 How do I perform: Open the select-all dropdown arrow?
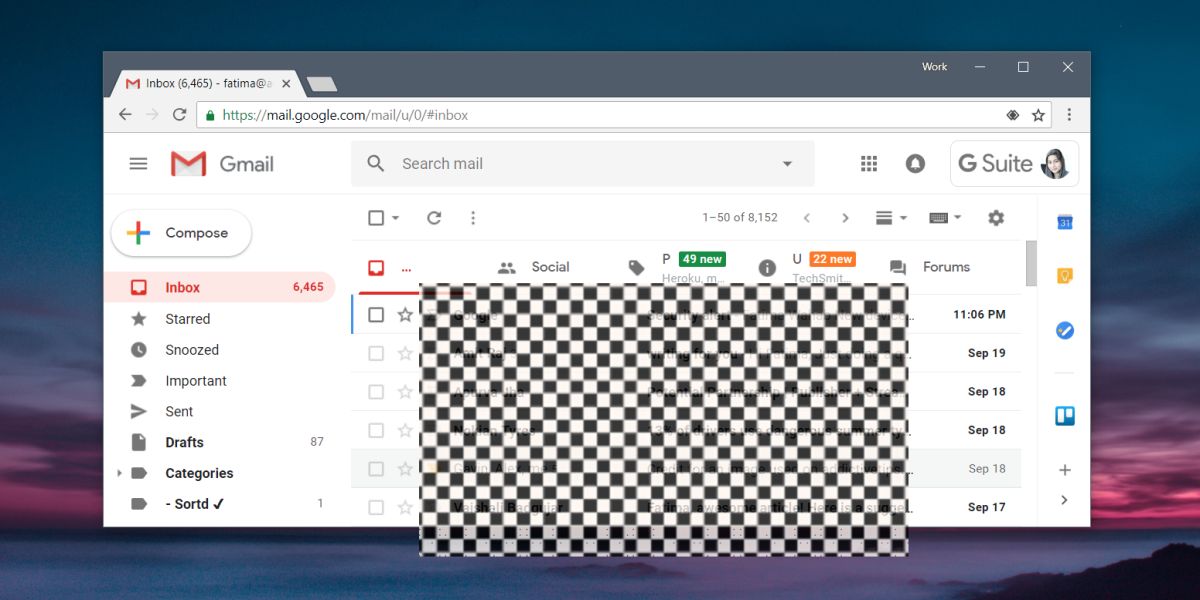395,218
